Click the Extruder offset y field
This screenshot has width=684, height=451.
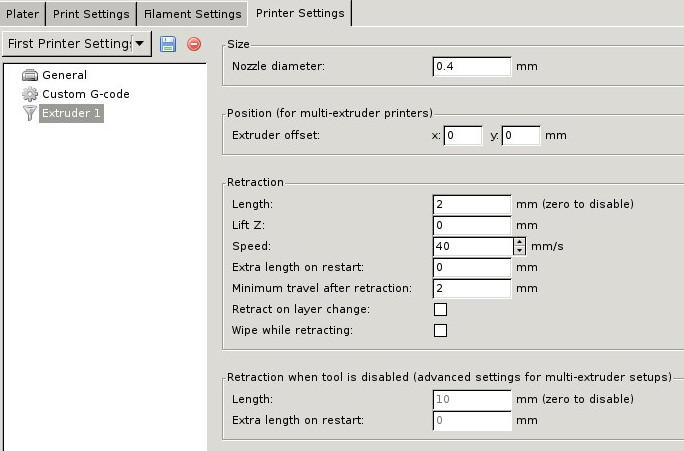click(x=521, y=135)
